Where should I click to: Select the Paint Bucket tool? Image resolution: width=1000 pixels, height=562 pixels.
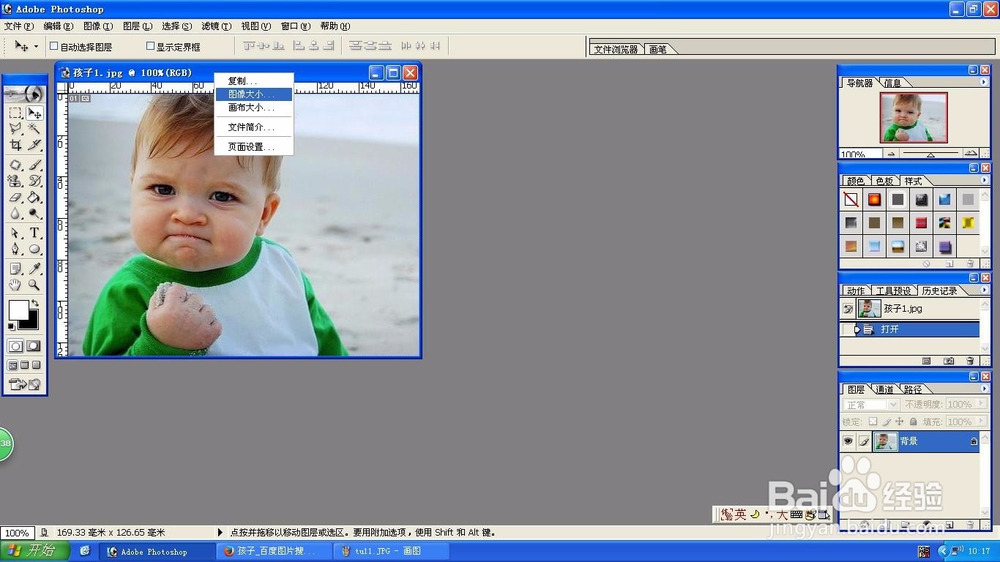(34, 197)
